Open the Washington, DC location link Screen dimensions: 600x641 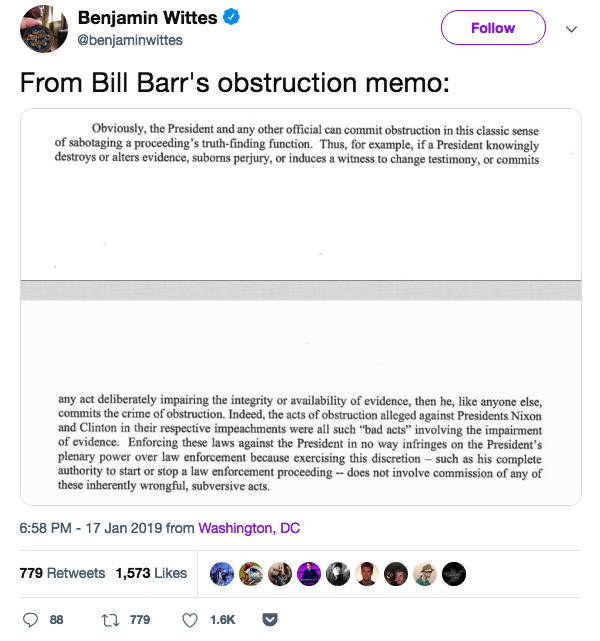249,528
